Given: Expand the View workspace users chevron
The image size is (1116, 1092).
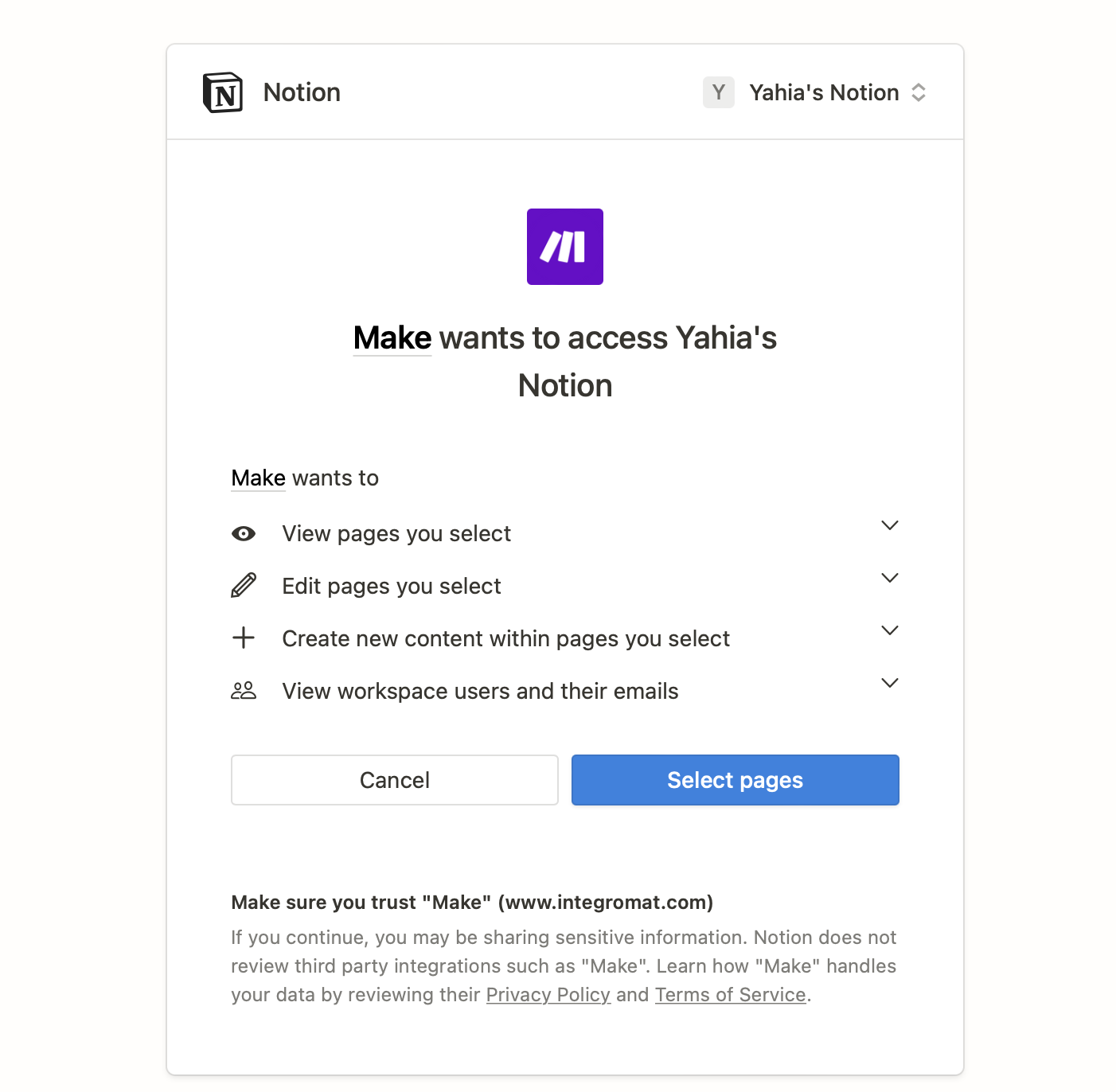Looking at the screenshot, I should pyautogui.click(x=890, y=683).
